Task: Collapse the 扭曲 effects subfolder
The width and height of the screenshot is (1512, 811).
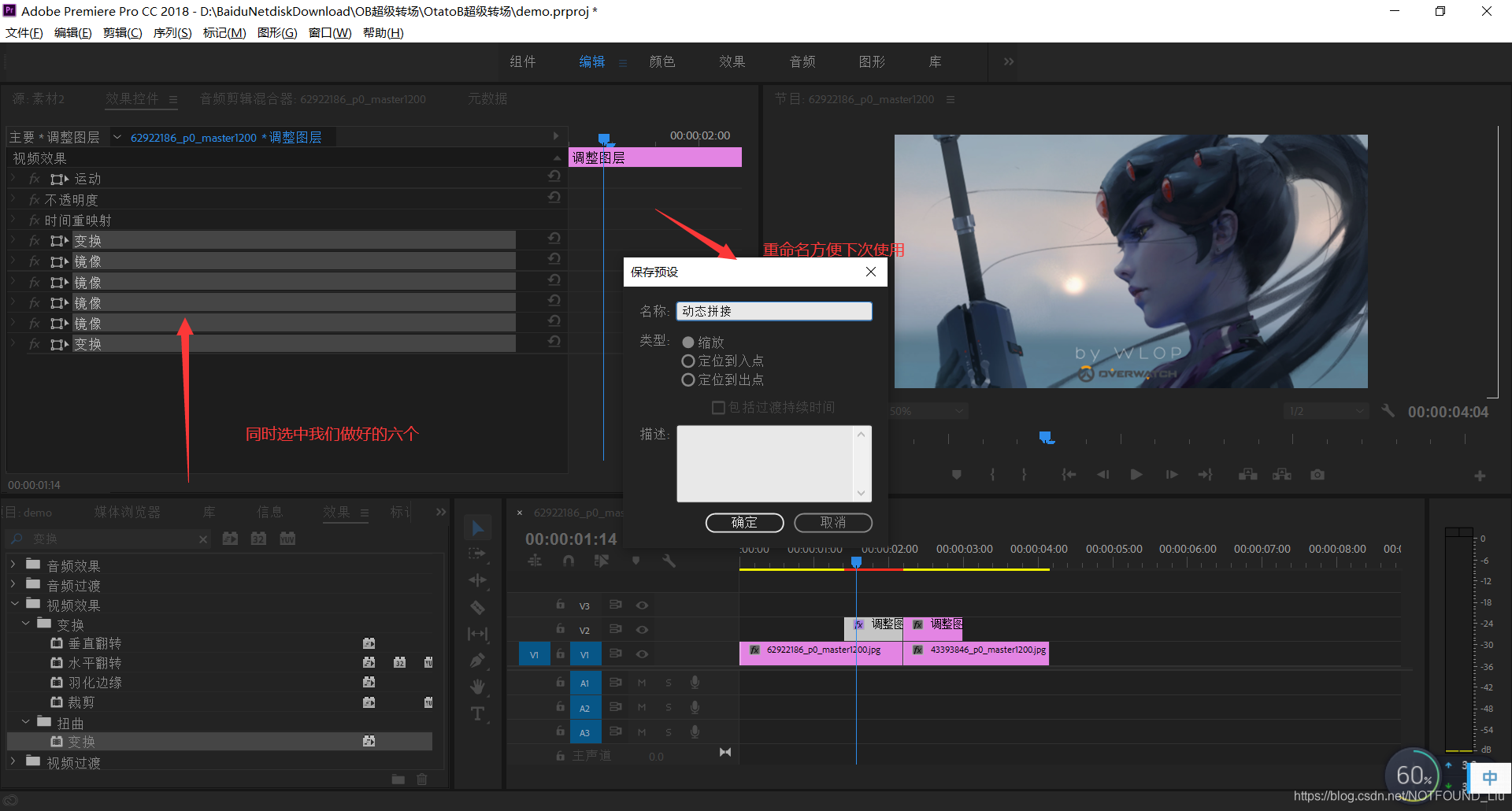Action: [x=26, y=722]
